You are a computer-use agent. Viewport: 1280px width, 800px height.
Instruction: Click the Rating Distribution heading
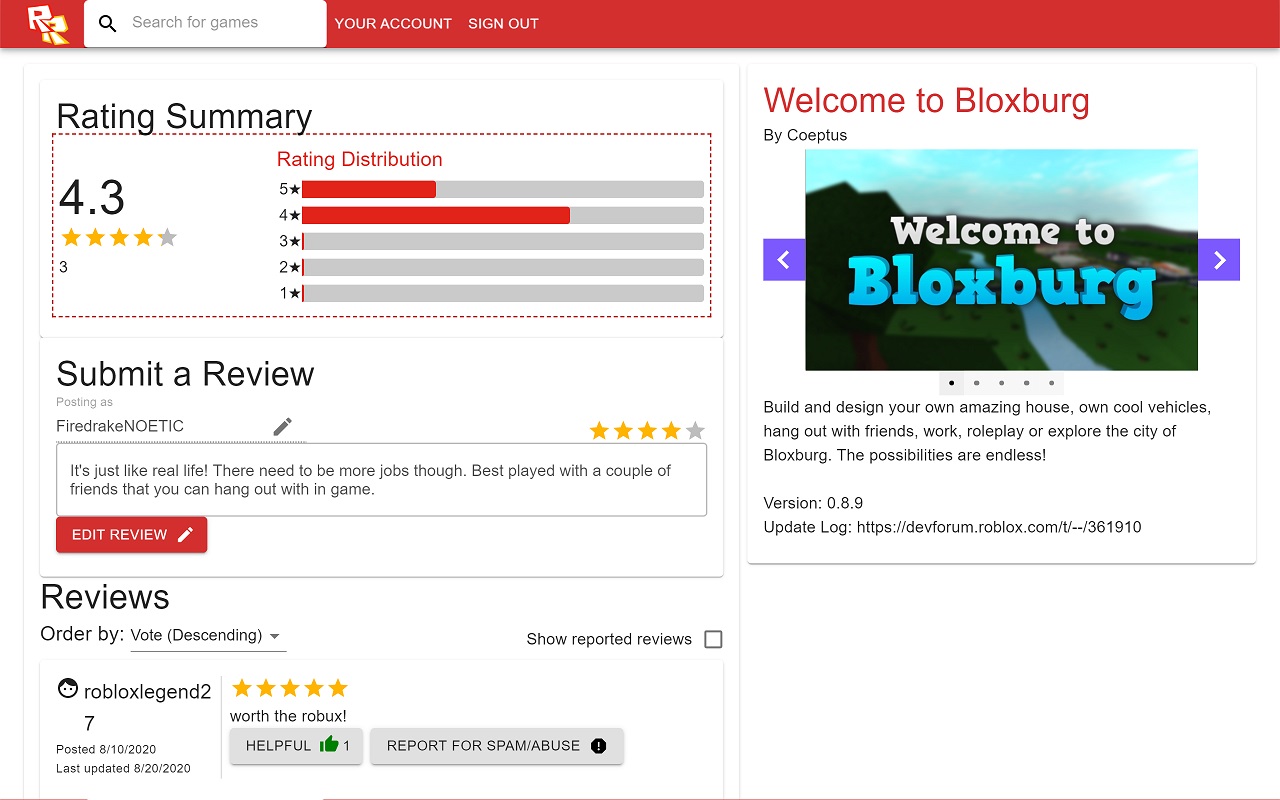pyautogui.click(x=359, y=160)
